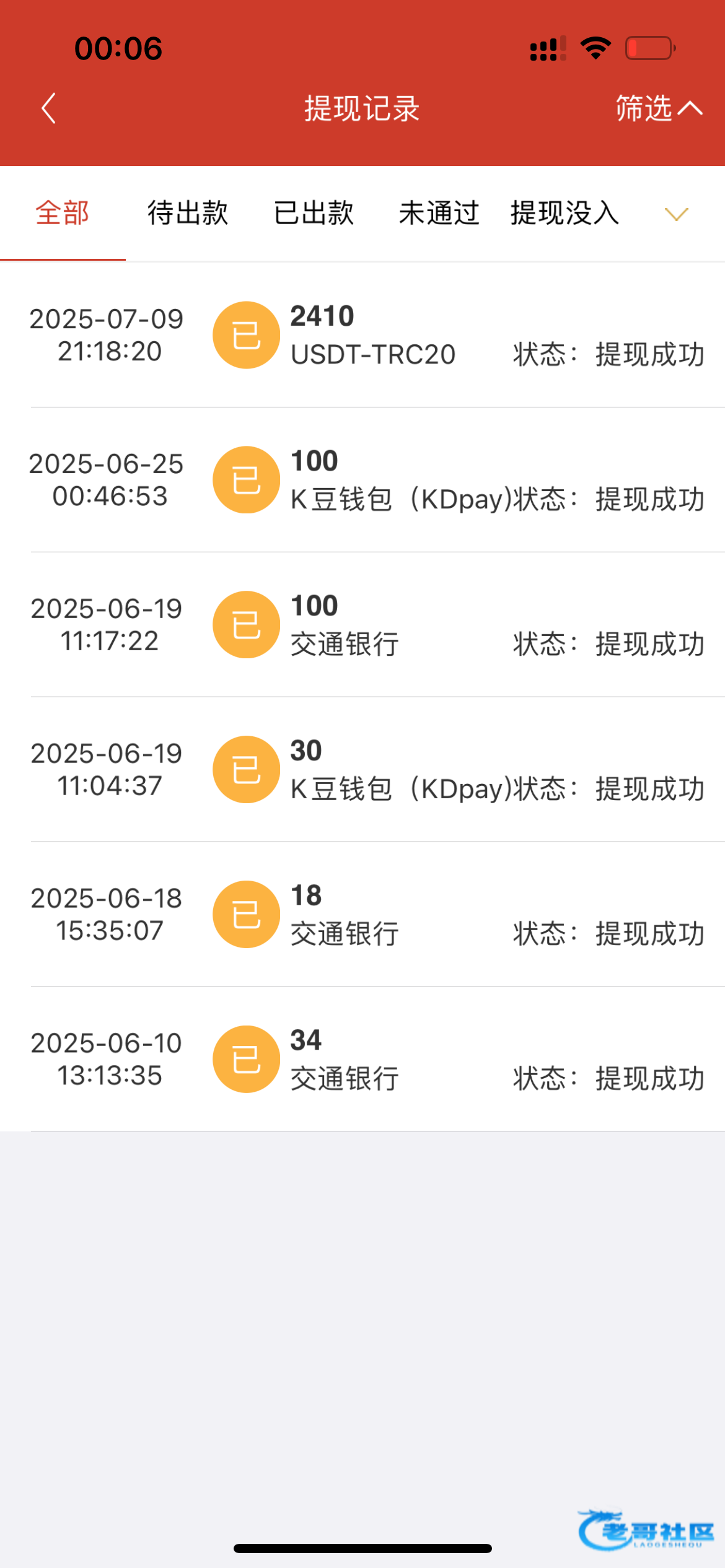Tap the 提现成功 status of 34 withdrawal
Screen dimensions: 725x1568
pyautogui.click(x=649, y=1078)
